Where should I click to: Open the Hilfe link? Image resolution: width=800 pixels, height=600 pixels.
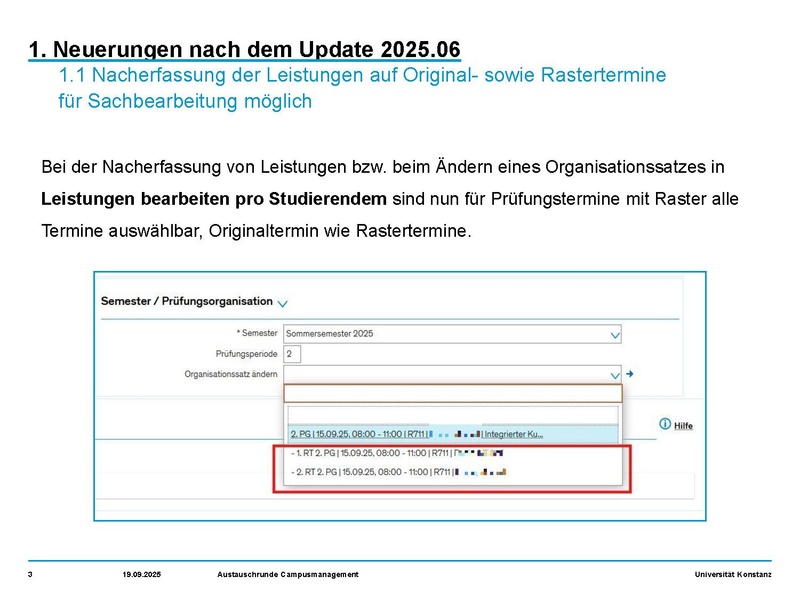click(x=683, y=426)
